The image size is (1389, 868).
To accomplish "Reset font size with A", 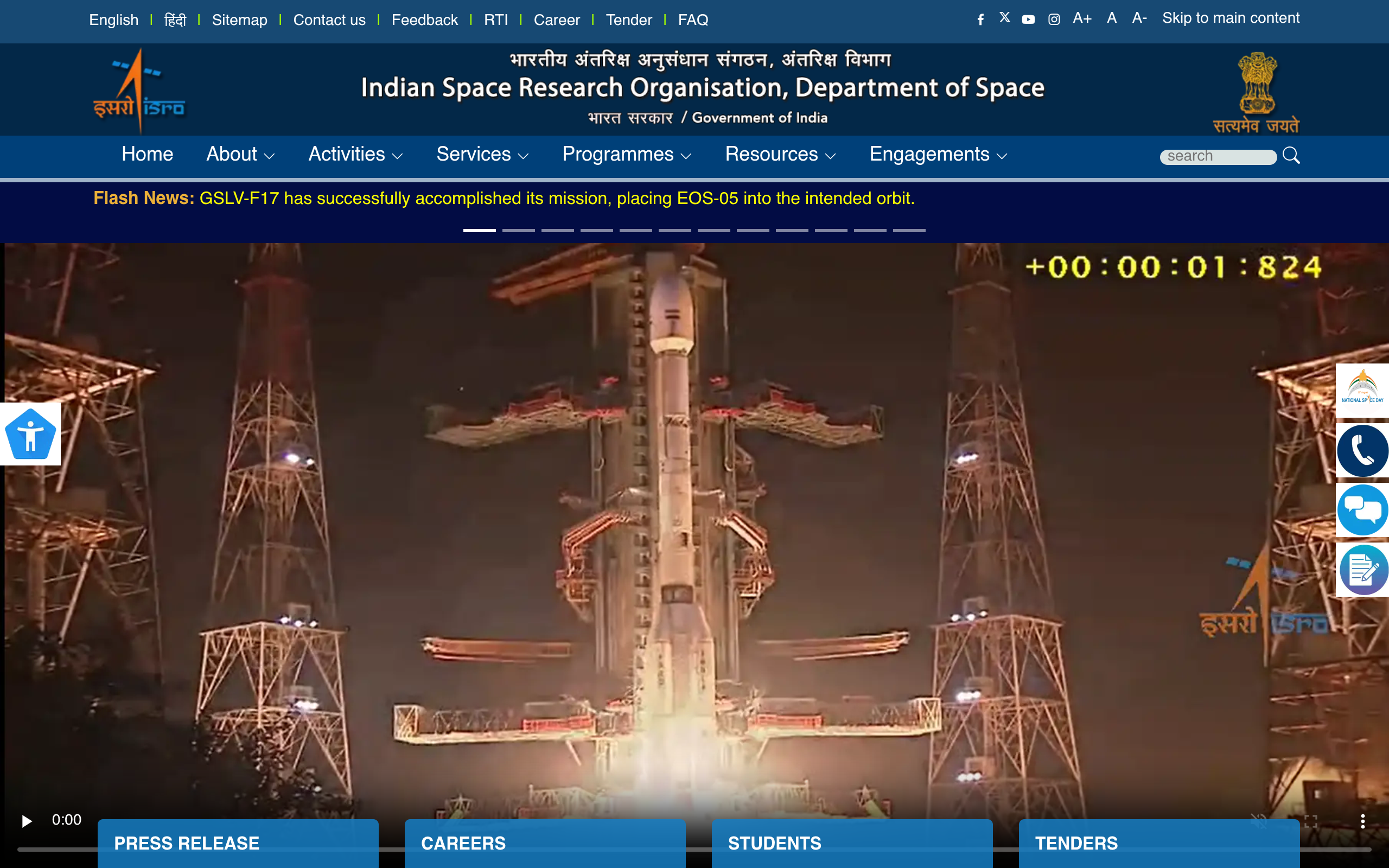I will (1112, 18).
